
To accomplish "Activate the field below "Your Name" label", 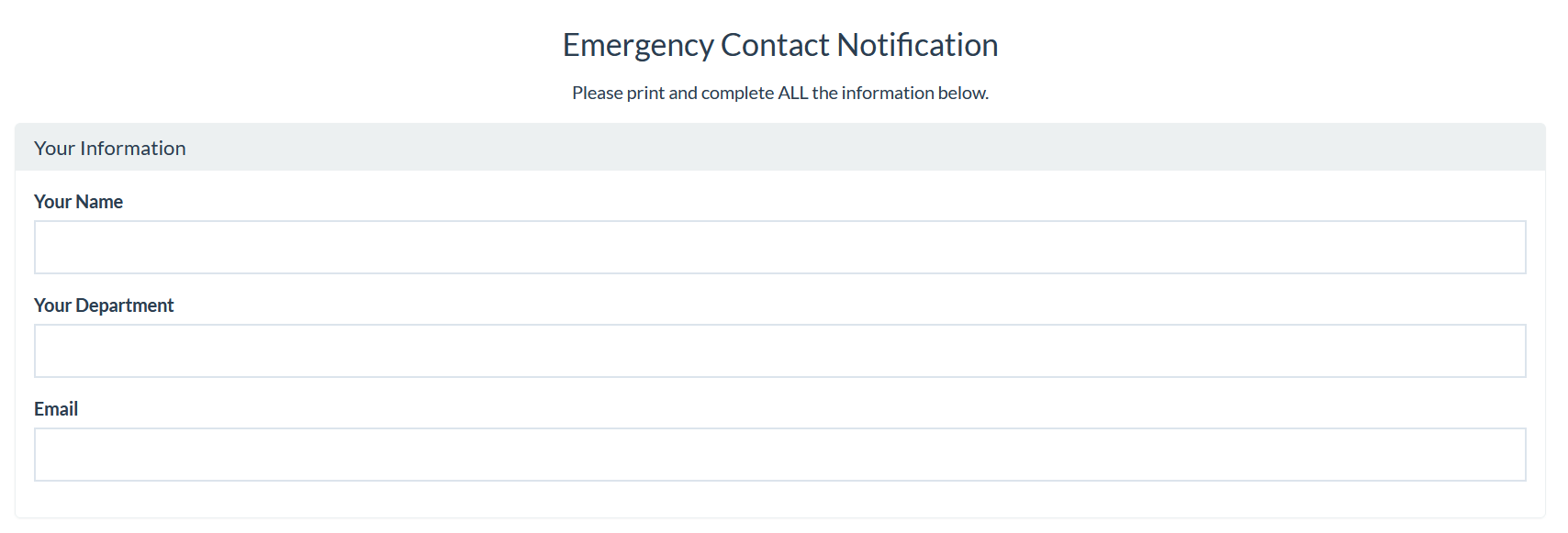I will tap(779, 247).
